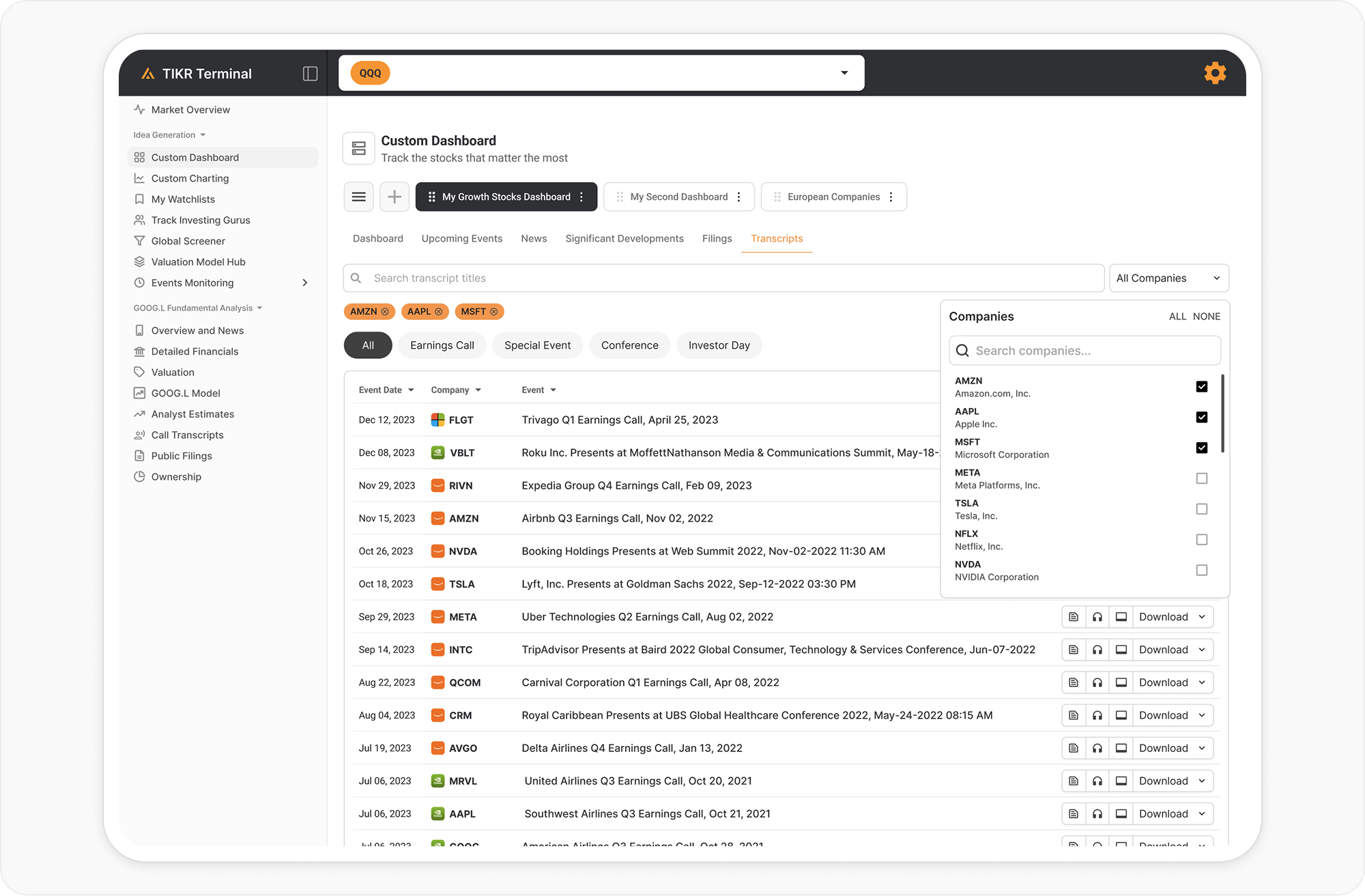Open presentation view for Southwest Airlines row
This screenshot has width=1365, height=896.
point(1121,813)
